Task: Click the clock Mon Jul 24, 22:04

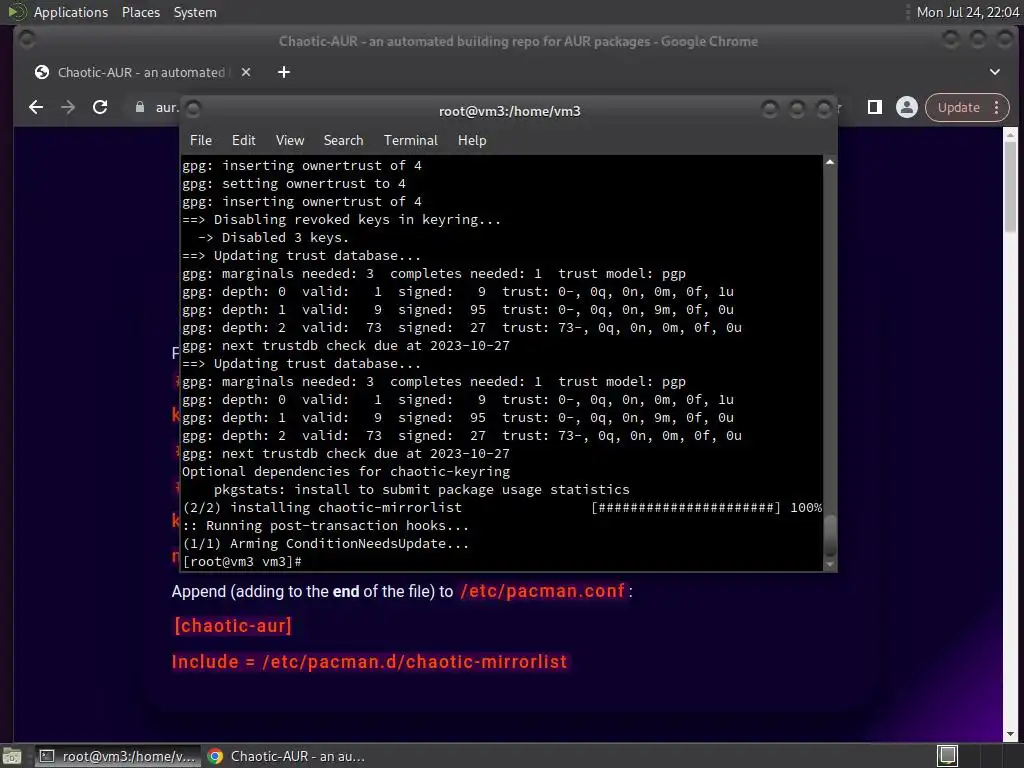Action: tap(968, 12)
